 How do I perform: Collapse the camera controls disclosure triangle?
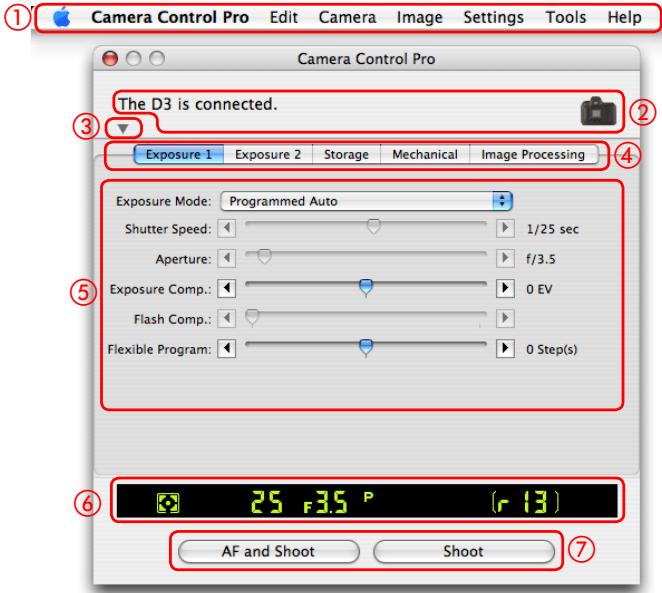click(x=123, y=128)
